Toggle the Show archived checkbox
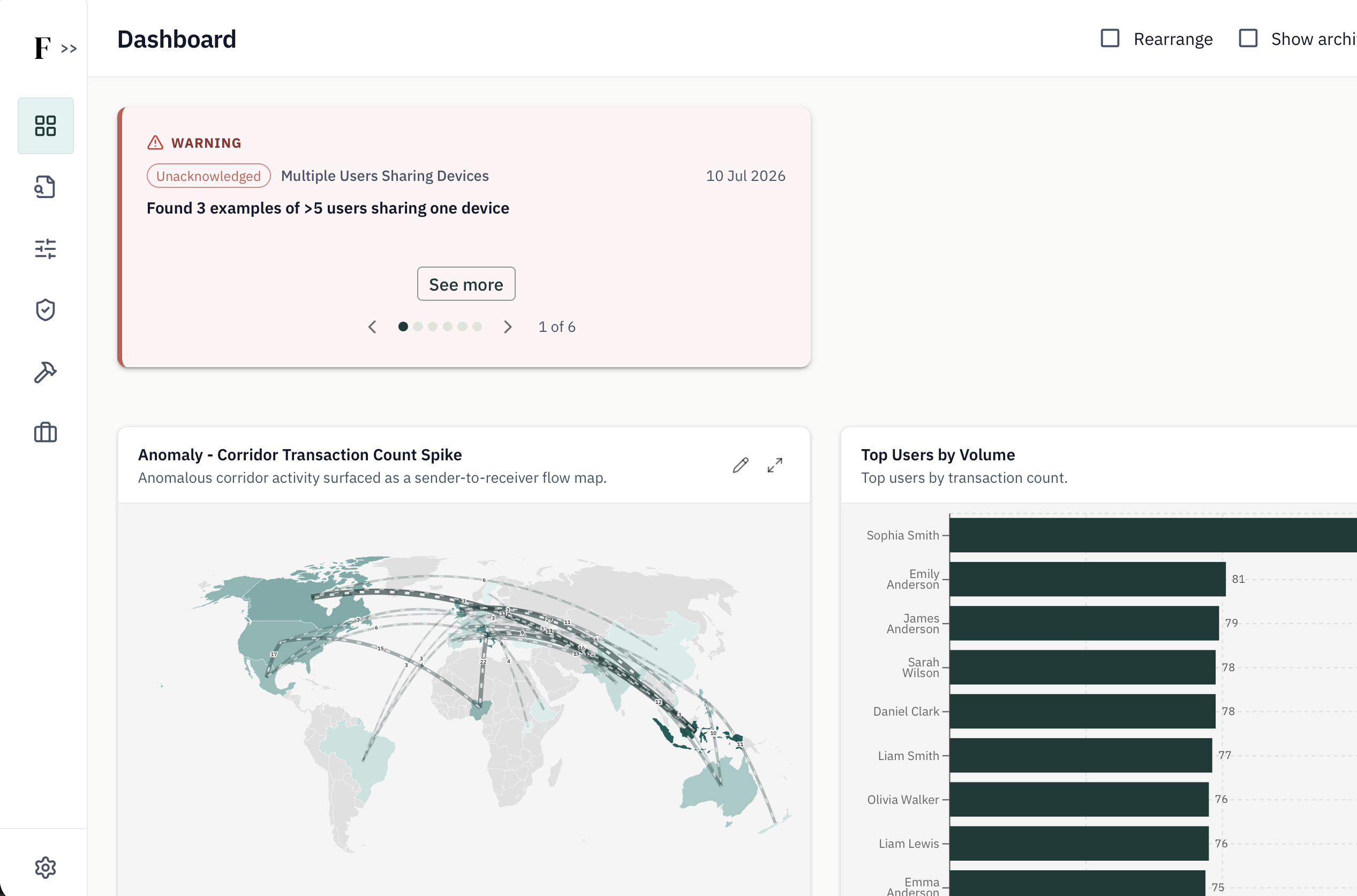 coord(1248,39)
